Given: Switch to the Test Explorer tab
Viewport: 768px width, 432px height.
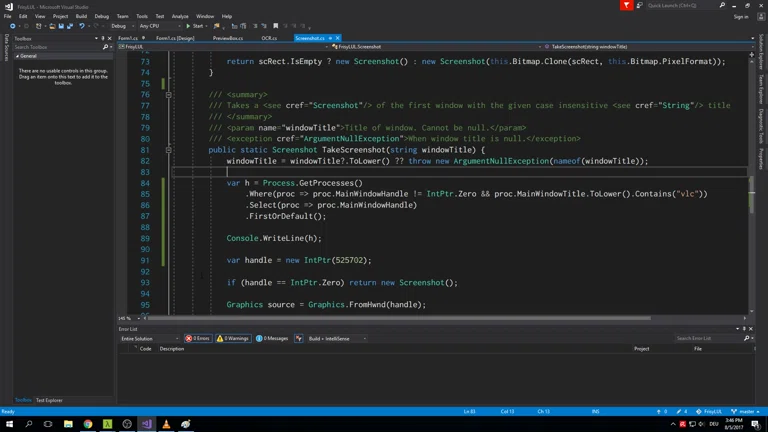Looking at the screenshot, I should pyautogui.click(x=49, y=400).
